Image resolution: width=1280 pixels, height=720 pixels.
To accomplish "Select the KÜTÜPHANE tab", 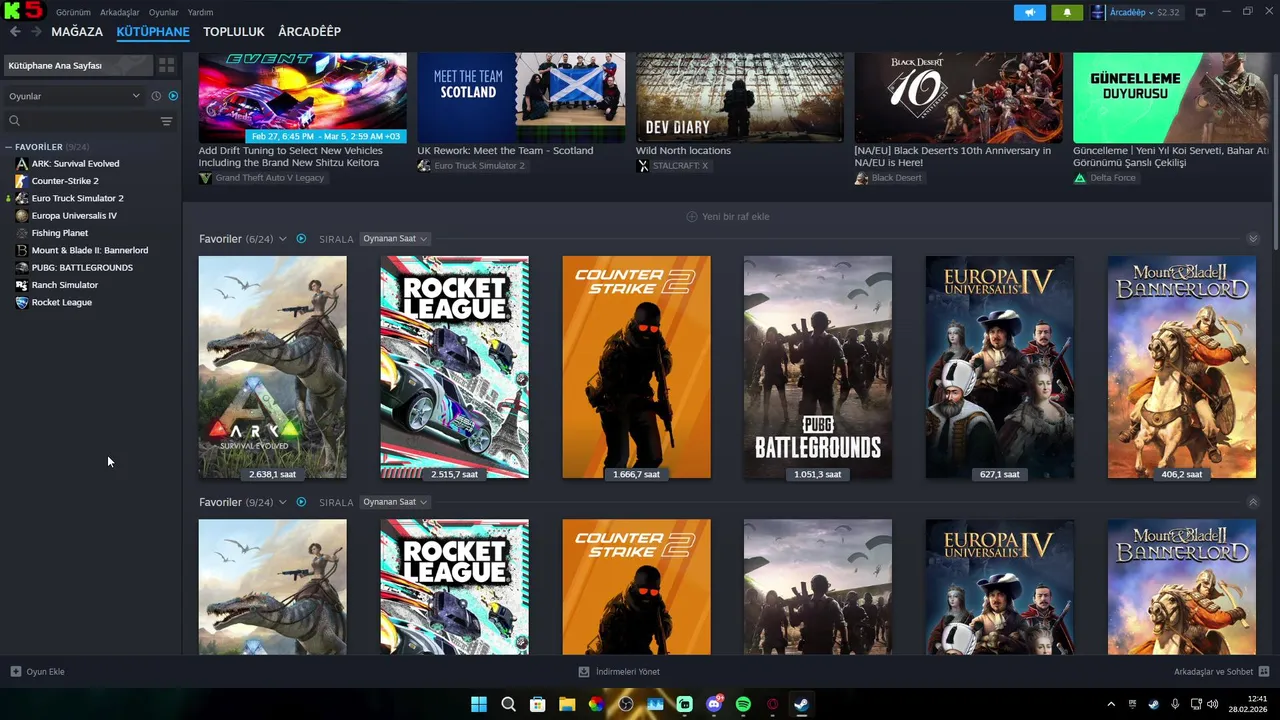I will pyautogui.click(x=153, y=32).
